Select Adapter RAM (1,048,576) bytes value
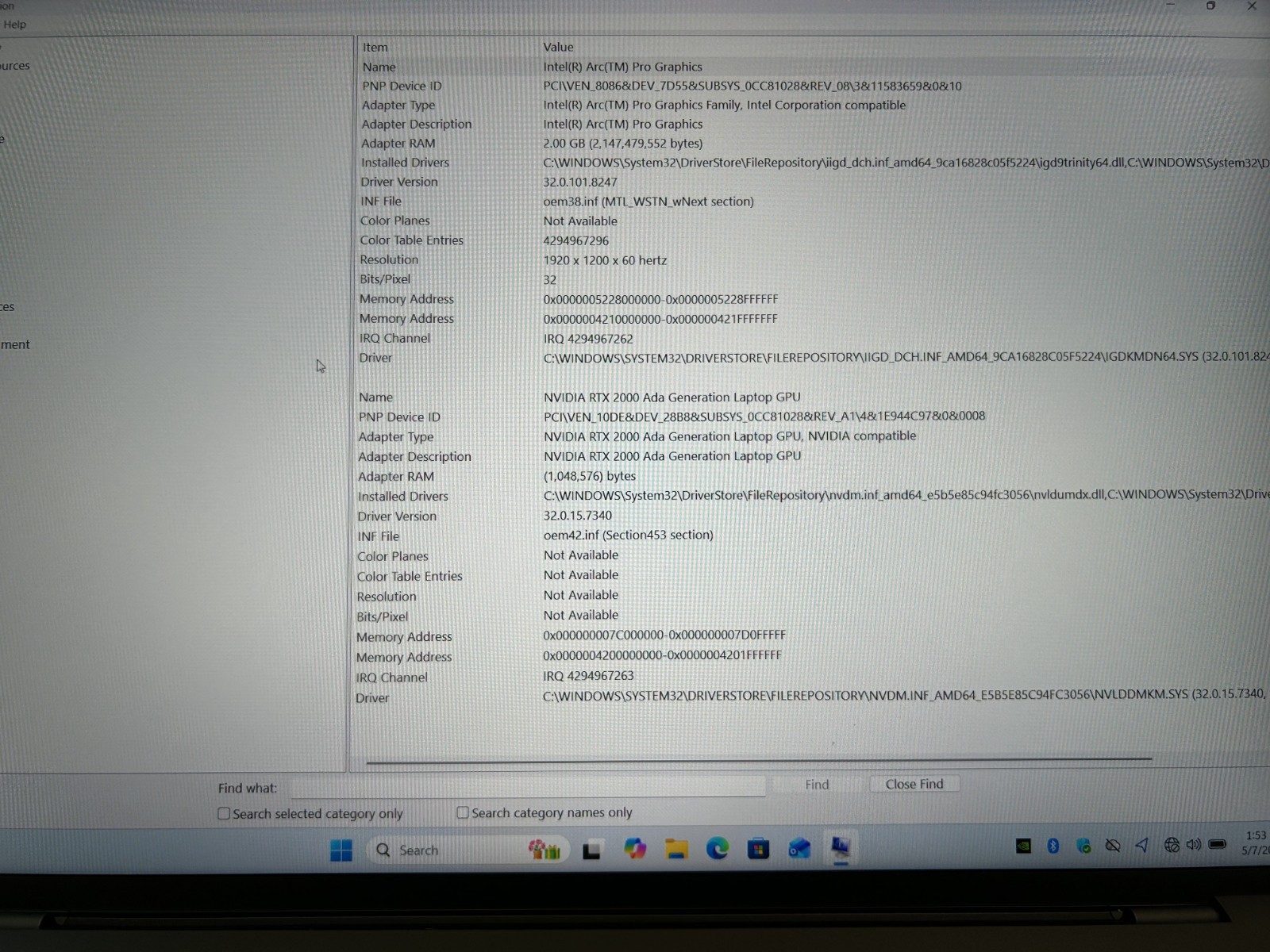 point(590,476)
